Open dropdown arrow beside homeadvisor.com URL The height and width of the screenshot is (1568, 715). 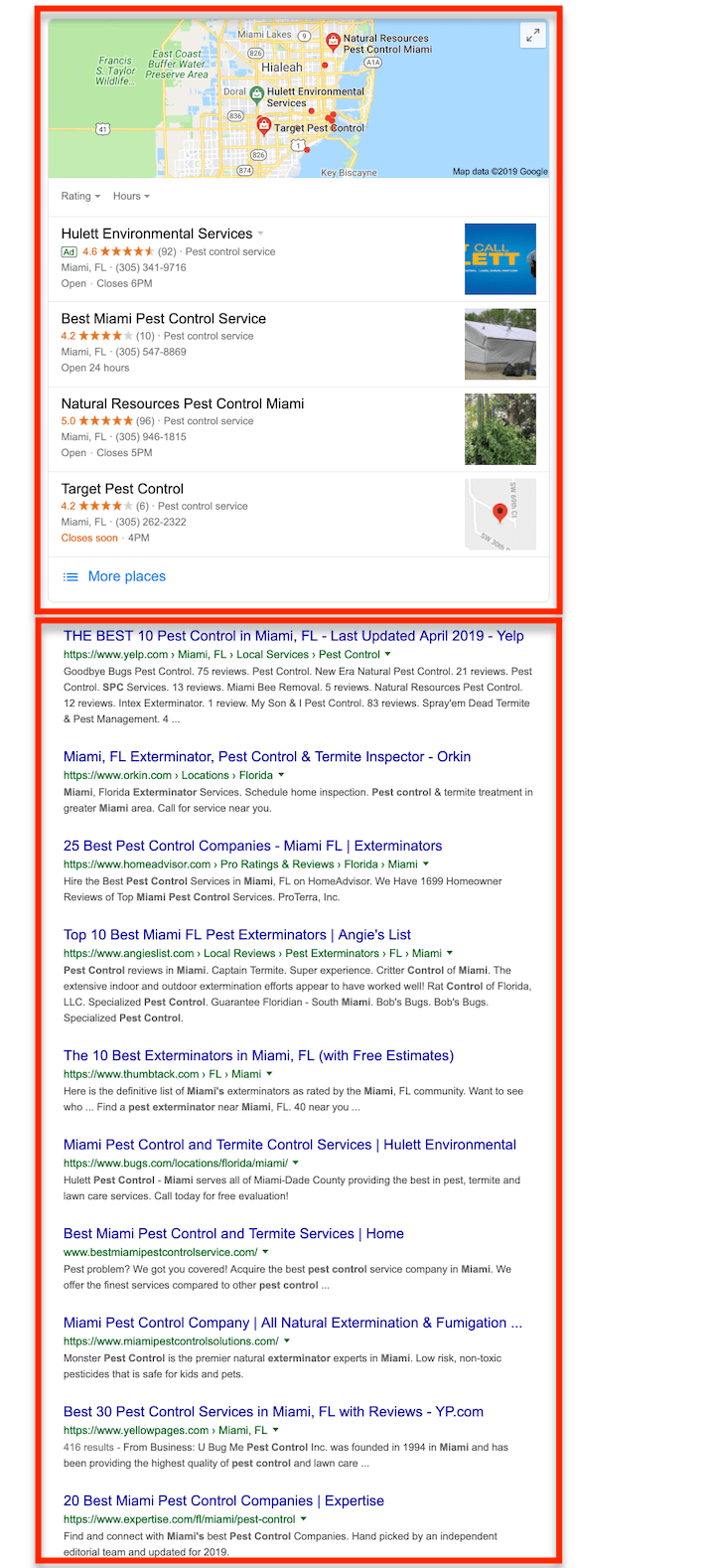click(x=426, y=864)
